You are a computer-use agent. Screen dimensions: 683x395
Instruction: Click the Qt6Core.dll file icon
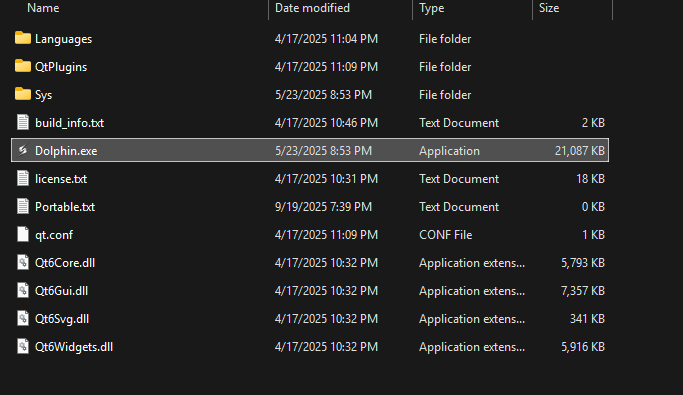23,262
